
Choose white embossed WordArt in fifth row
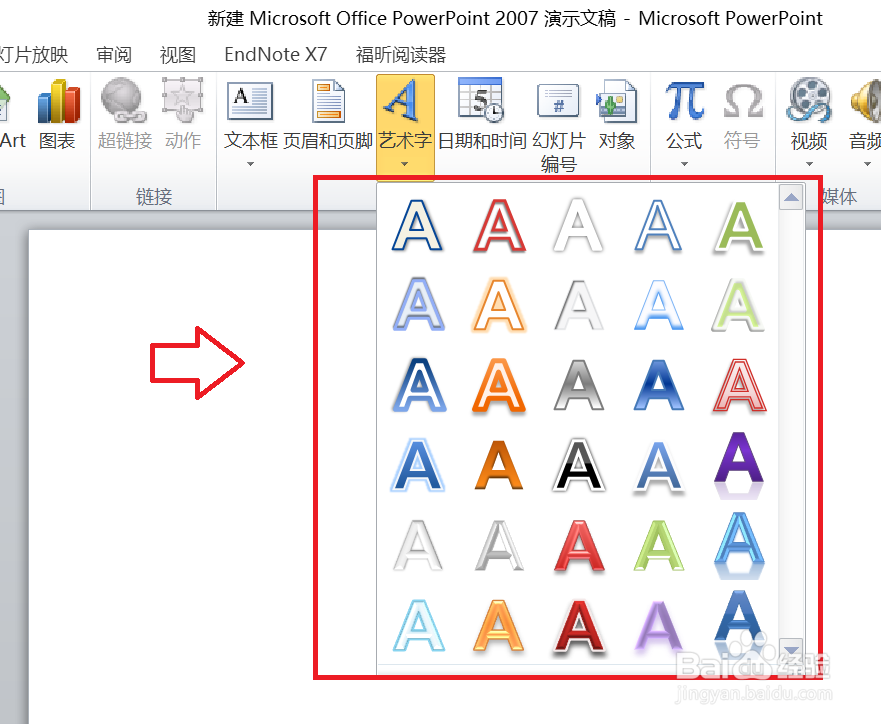tap(418, 545)
